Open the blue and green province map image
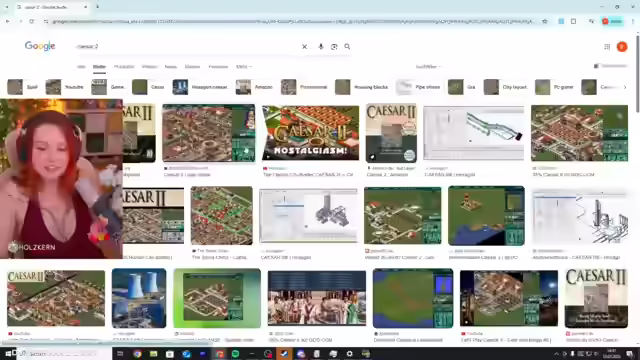The width and height of the screenshot is (640, 360). (x=413, y=298)
